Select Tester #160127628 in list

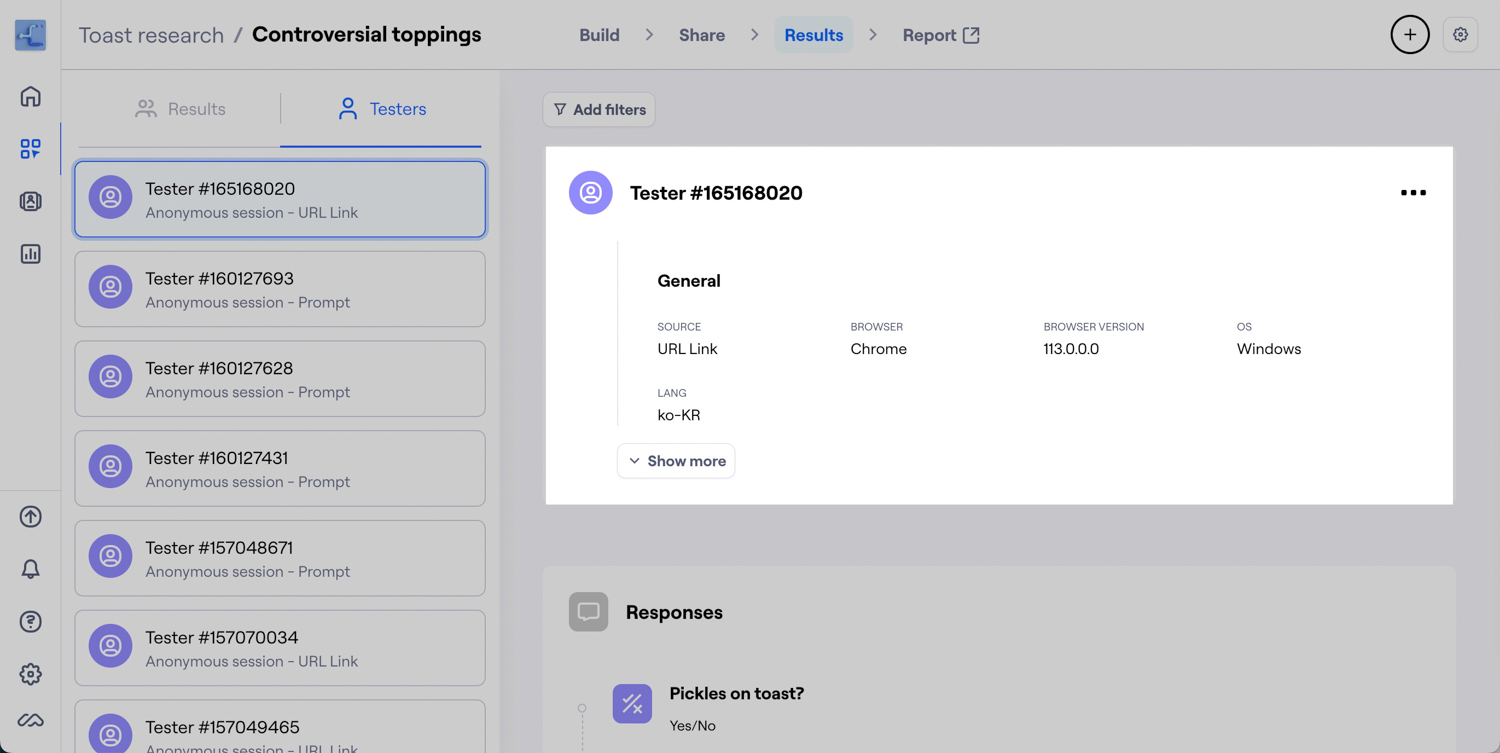click(x=280, y=379)
